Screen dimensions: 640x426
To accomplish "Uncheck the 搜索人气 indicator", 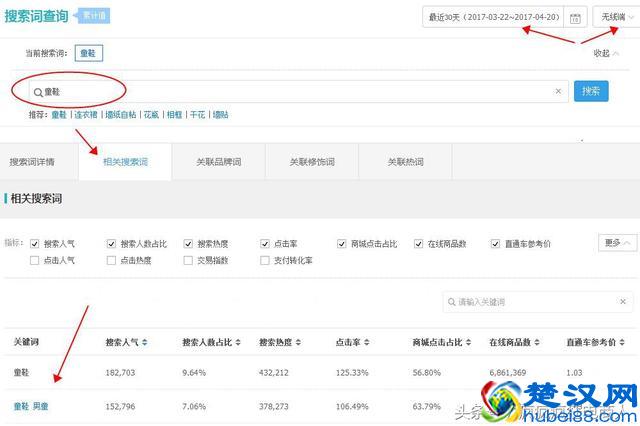I will coord(35,244).
